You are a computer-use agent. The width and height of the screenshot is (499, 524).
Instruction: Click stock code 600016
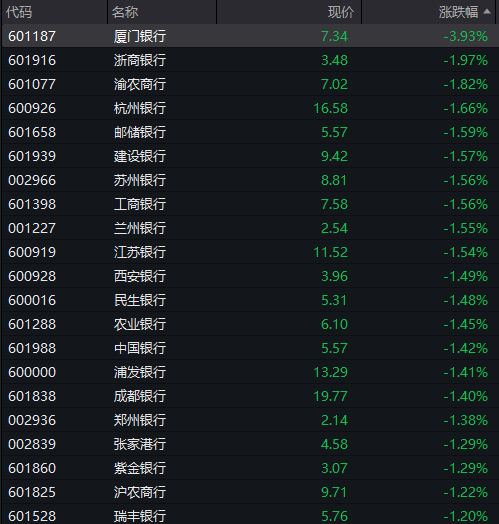(32, 300)
